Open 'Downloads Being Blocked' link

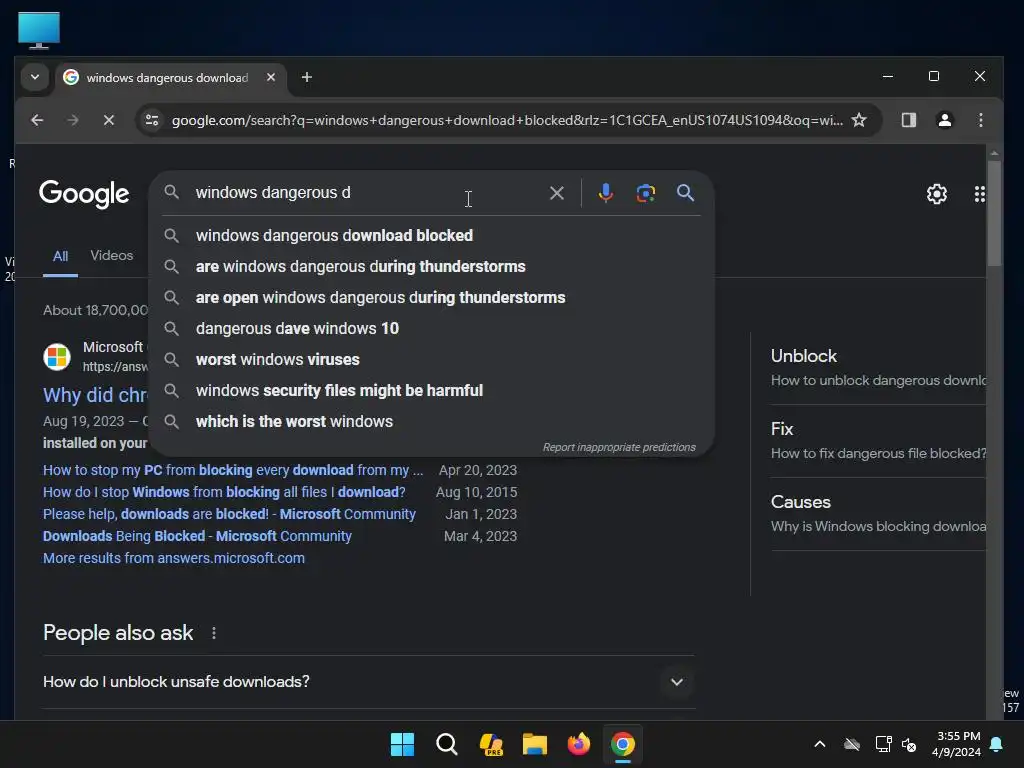pyautogui.click(x=197, y=536)
